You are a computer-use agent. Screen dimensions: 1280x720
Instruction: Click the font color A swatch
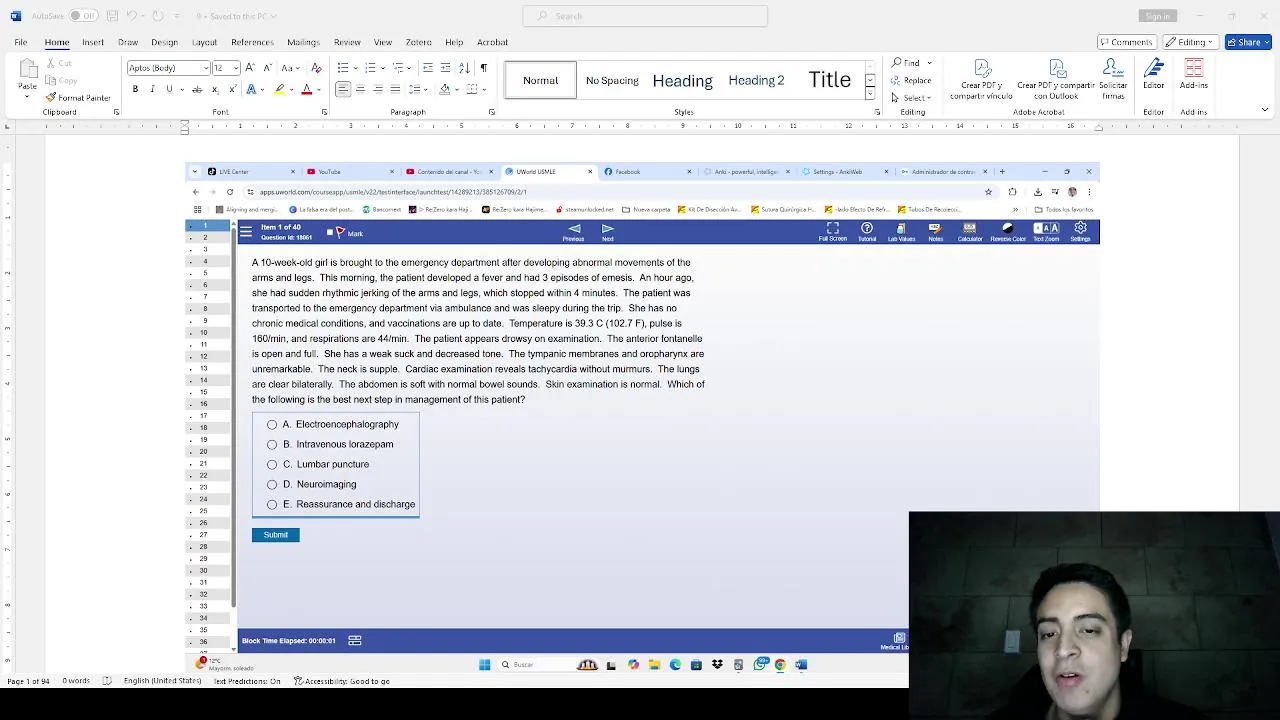307,89
